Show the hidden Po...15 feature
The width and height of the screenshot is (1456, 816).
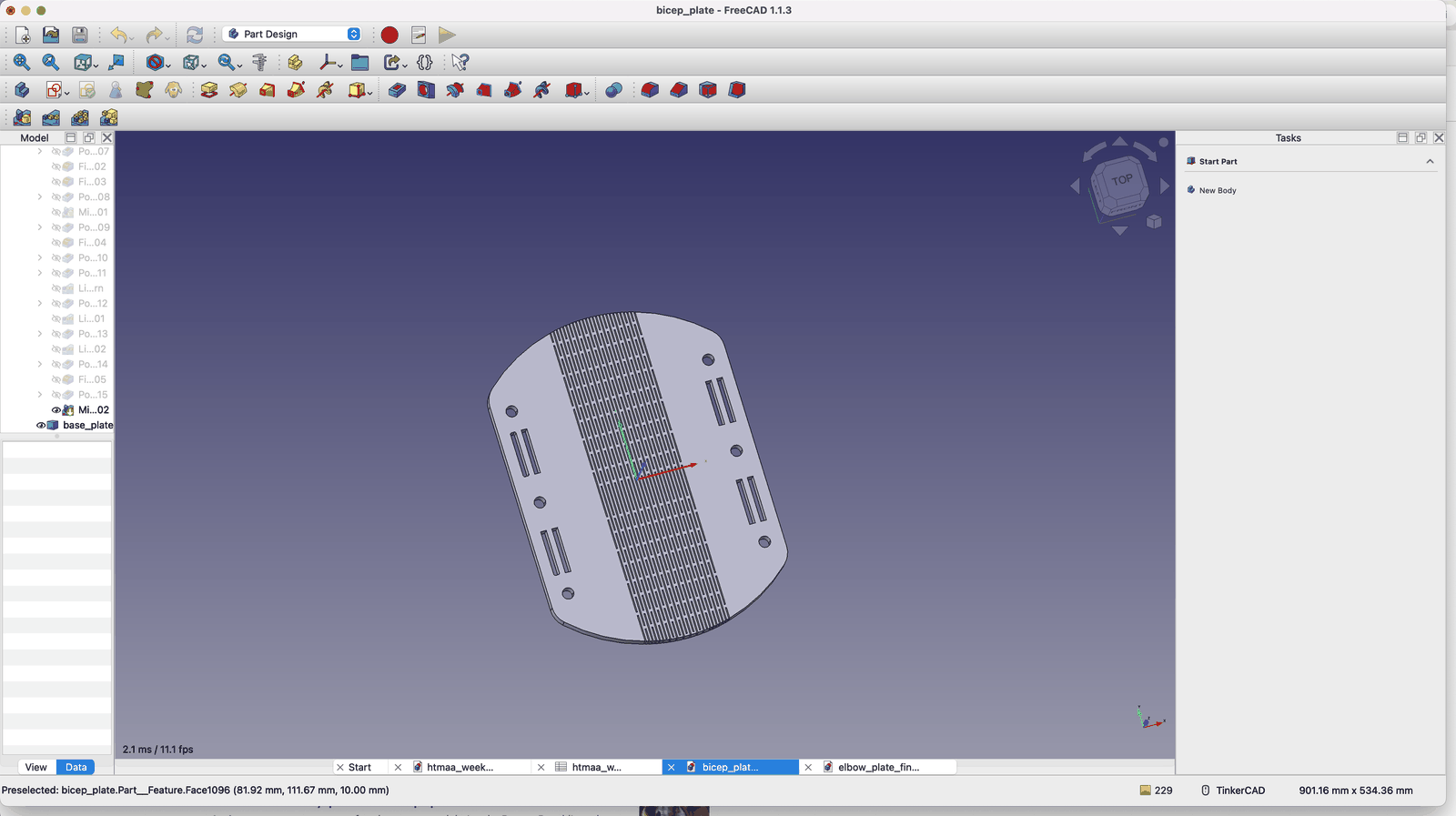(x=56, y=395)
